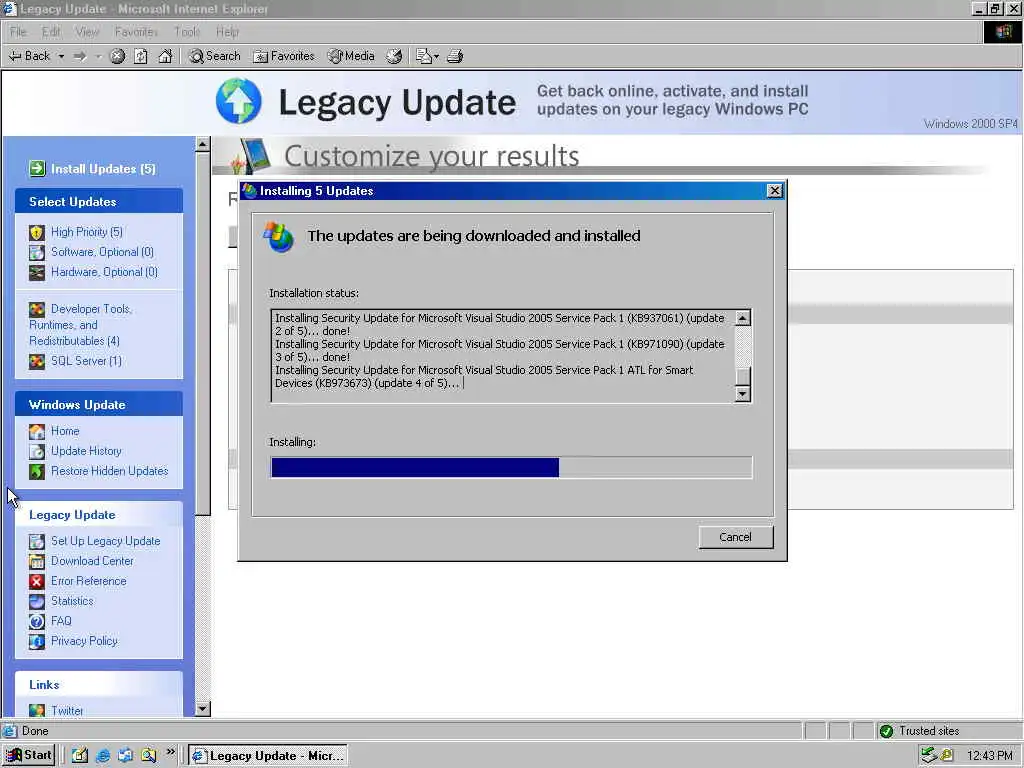Viewport: 1024px width, 768px height.
Task: Click the Legacy Update globe logo
Action: click(239, 101)
